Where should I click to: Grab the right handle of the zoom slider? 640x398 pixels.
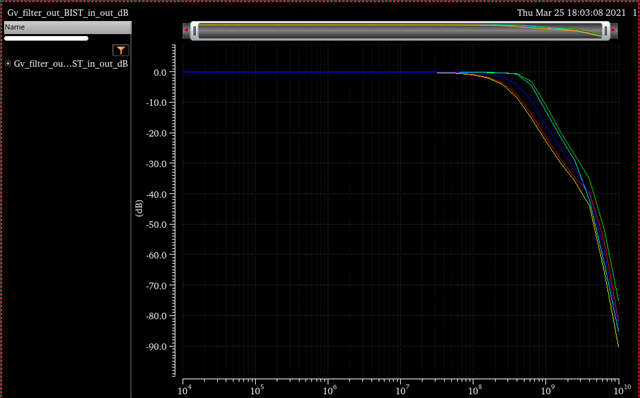[x=606, y=31]
